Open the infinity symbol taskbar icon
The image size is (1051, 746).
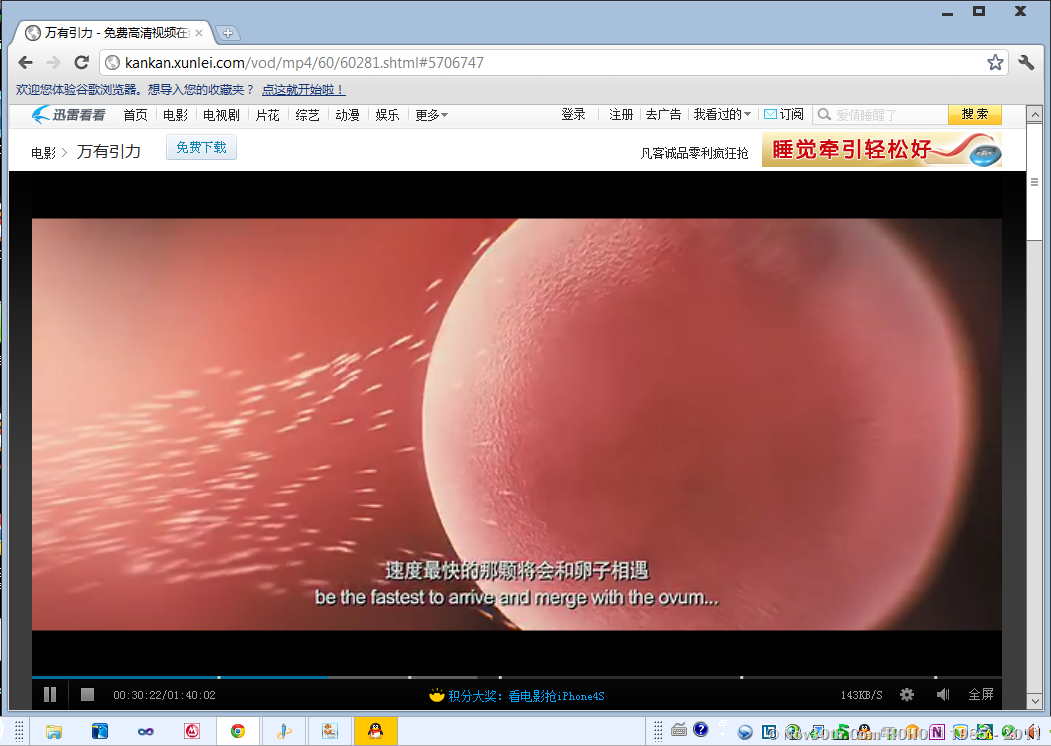tap(145, 731)
